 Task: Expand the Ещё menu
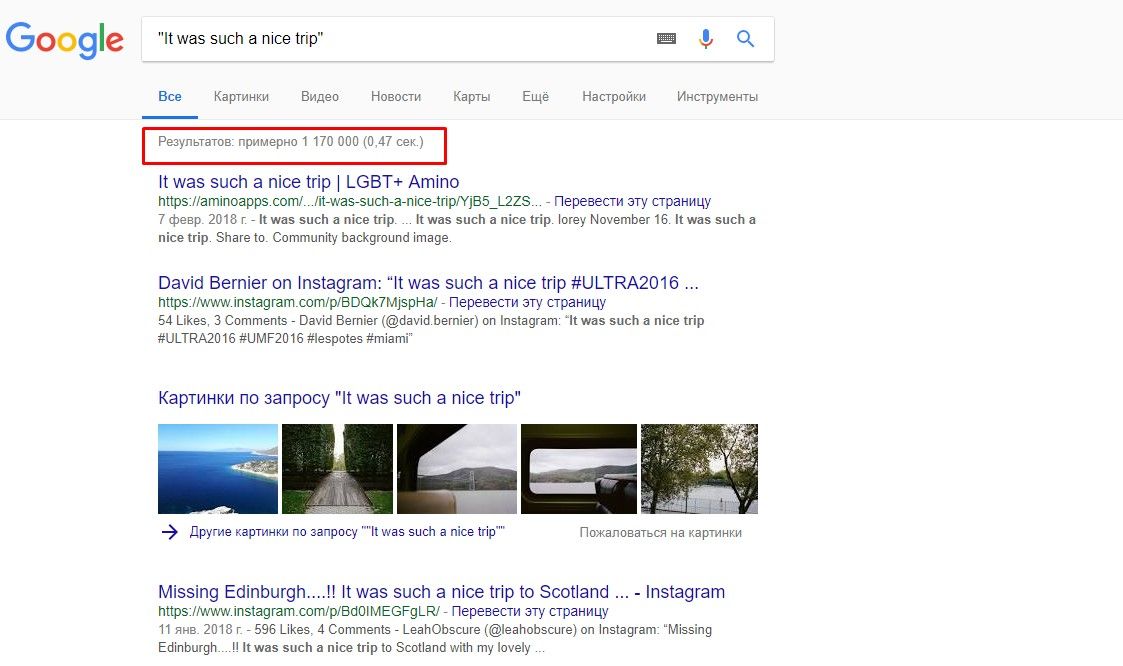pos(536,97)
